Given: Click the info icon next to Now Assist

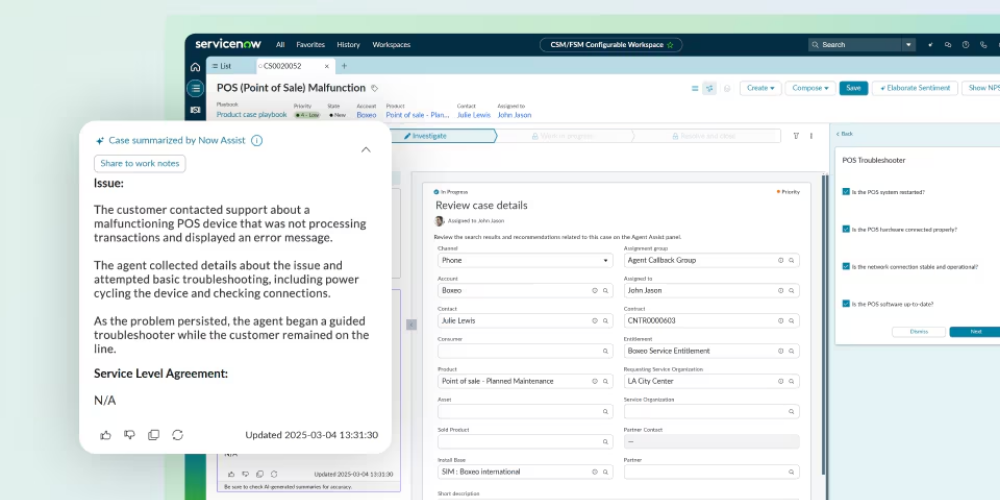Looking at the screenshot, I should (256, 140).
